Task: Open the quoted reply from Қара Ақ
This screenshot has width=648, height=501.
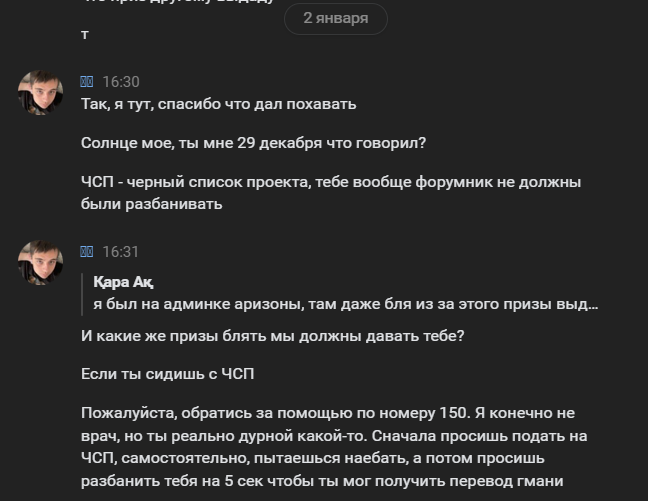Action: [340, 293]
